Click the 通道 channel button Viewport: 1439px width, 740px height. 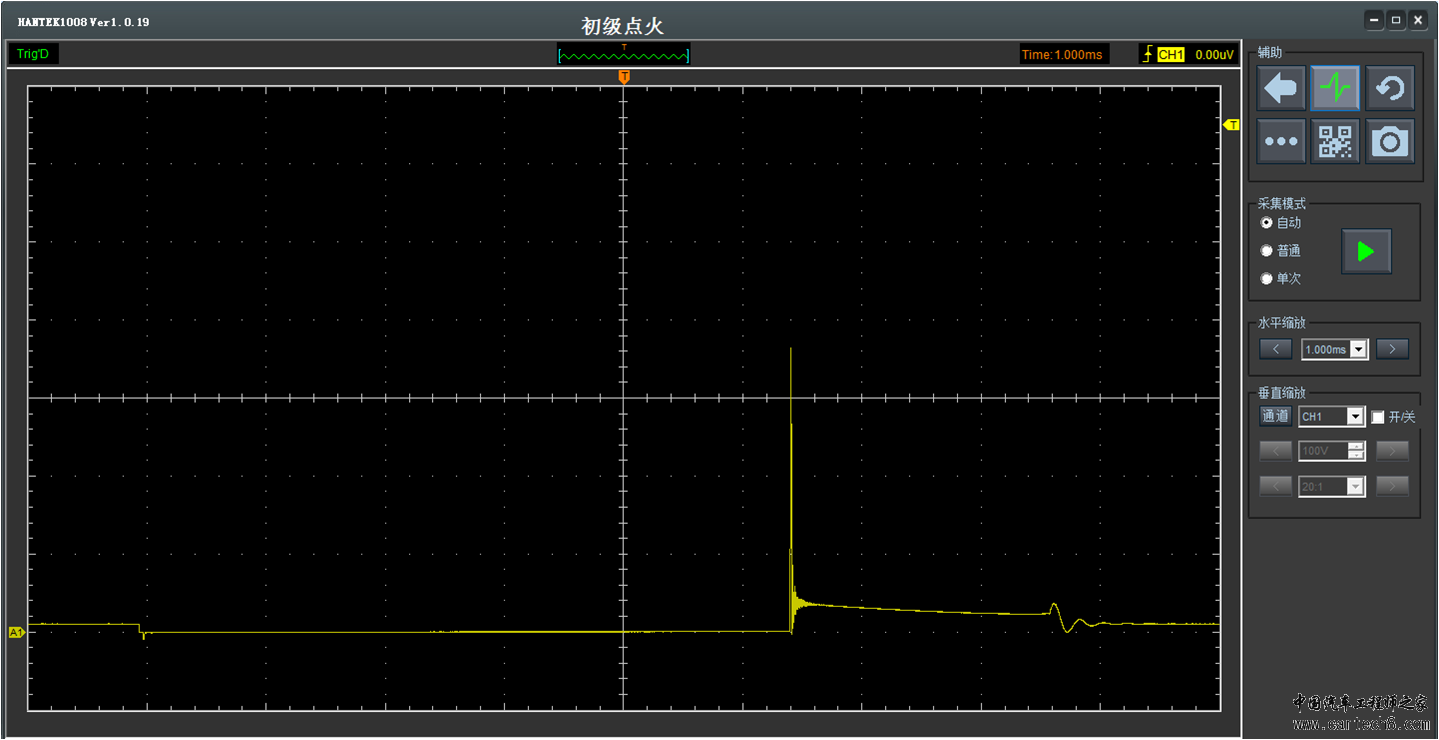coord(1275,416)
